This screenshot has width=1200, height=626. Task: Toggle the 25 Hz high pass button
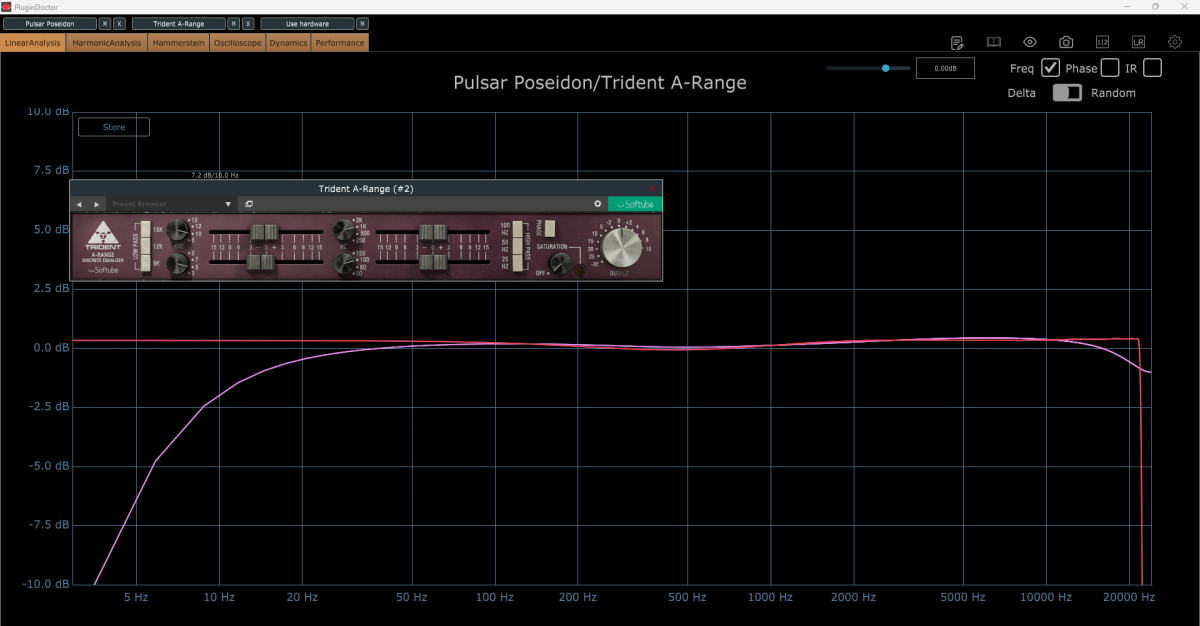[x=517, y=263]
